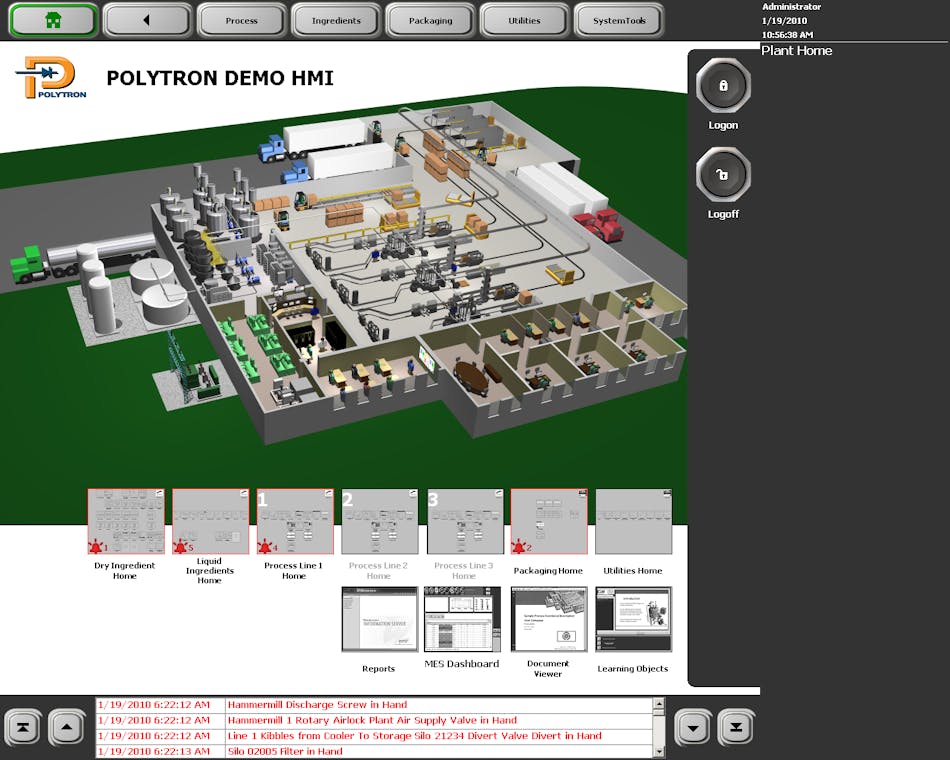Jump to top of alarm list

[x=24, y=727]
